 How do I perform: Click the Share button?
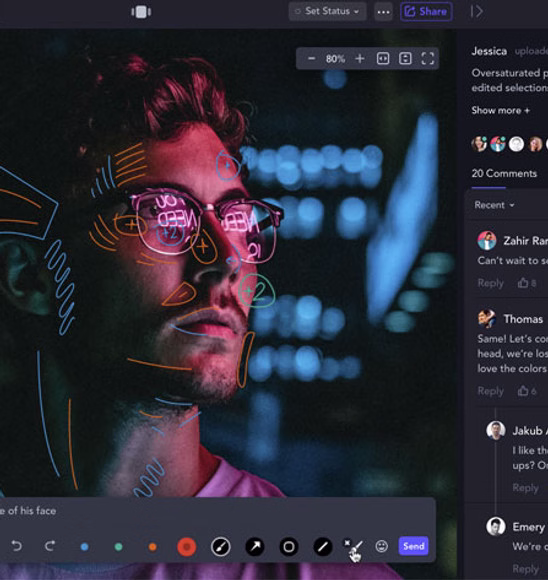point(426,11)
